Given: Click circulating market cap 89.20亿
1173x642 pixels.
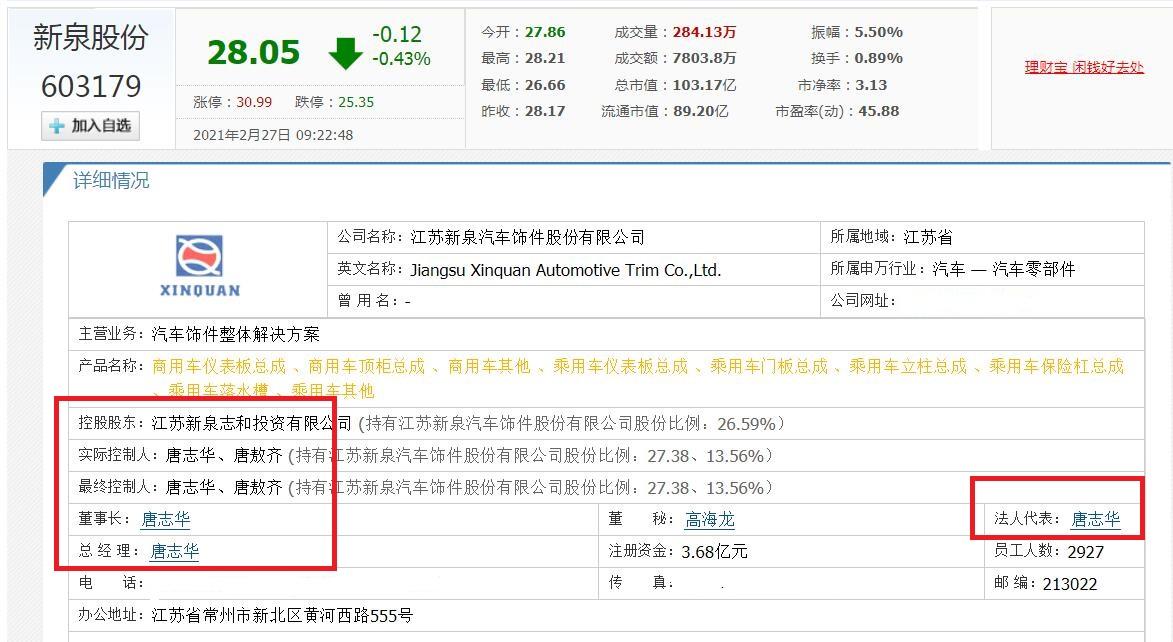Looking at the screenshot, I should coord(701,111).
